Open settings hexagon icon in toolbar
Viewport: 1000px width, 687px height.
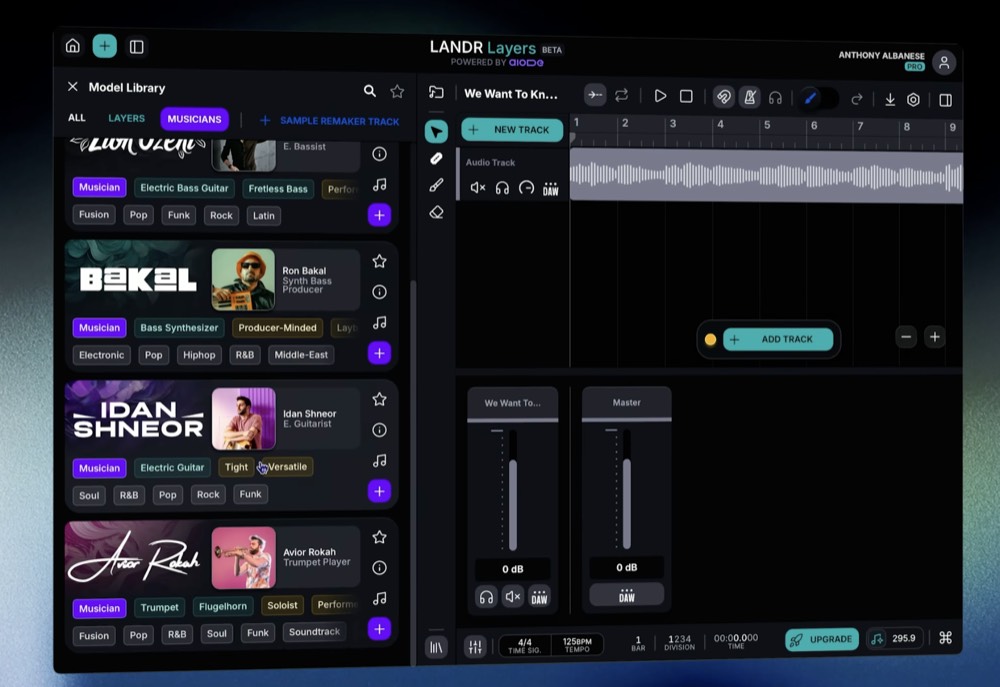pos(913,100)
